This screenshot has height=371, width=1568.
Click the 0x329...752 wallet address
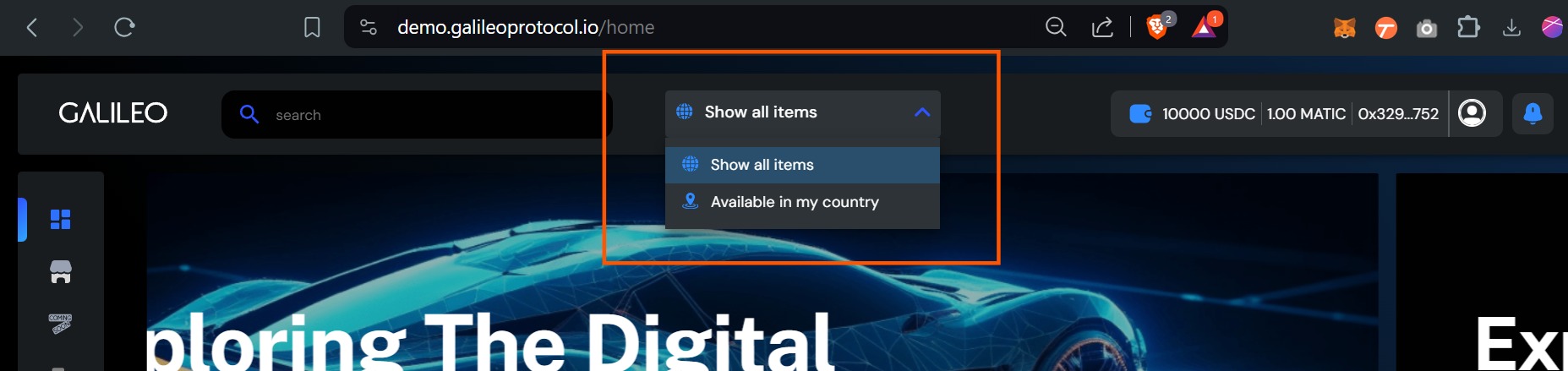click(1398, 114)
